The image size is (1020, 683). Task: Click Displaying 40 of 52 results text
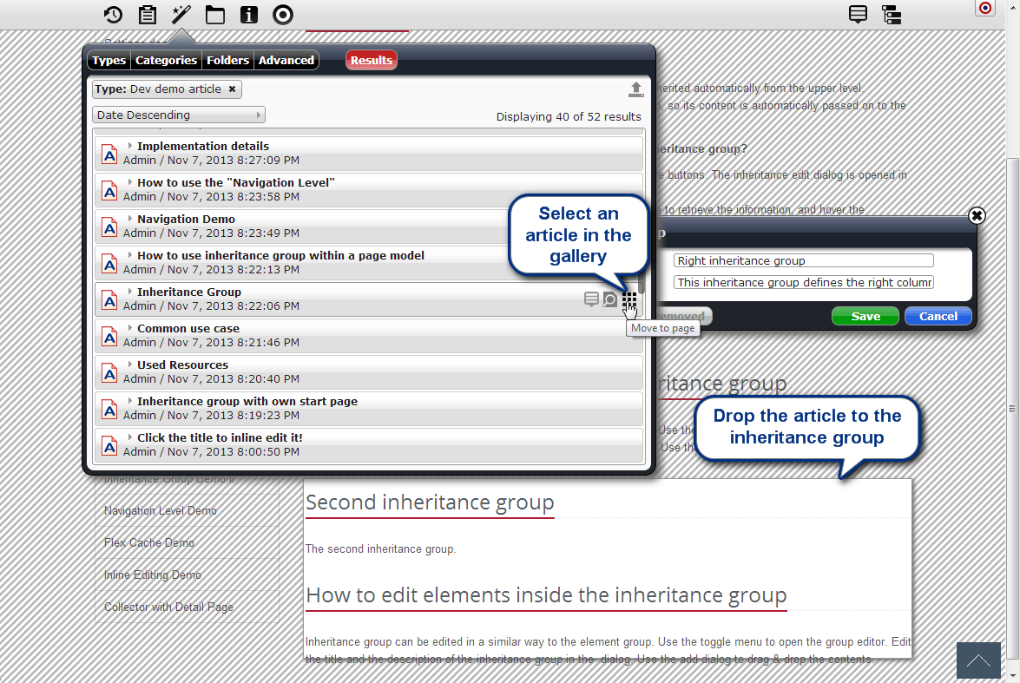coord(569,117)
